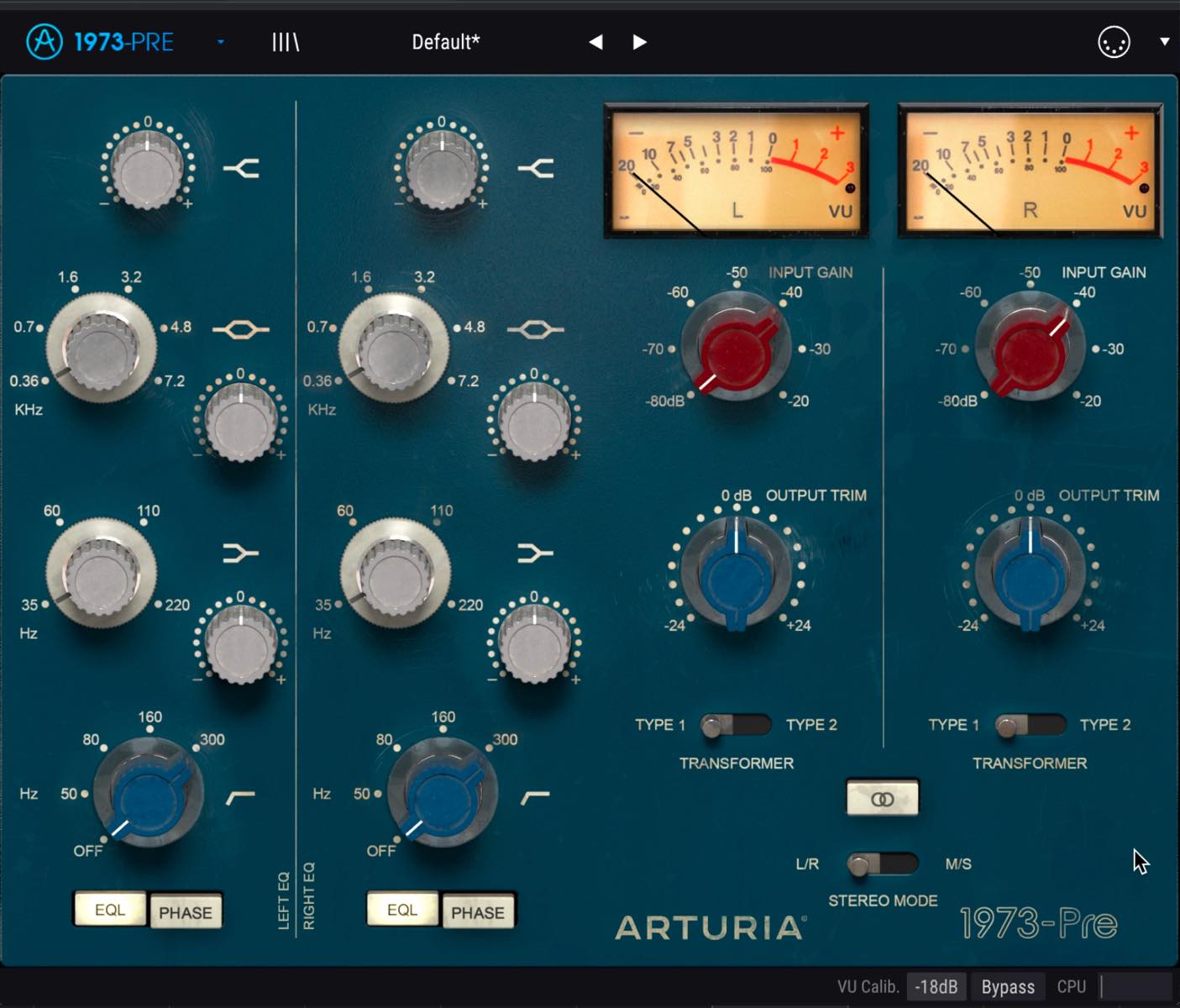Click the Arturia logo icon

(x=45, y=41)
